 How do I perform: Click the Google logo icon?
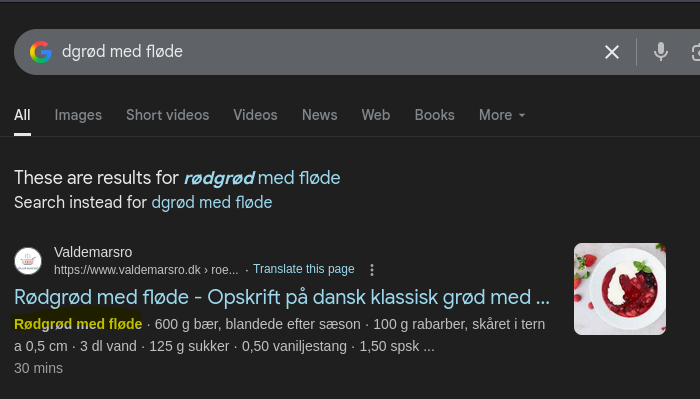pyautogui.click(x=41, y=52)
